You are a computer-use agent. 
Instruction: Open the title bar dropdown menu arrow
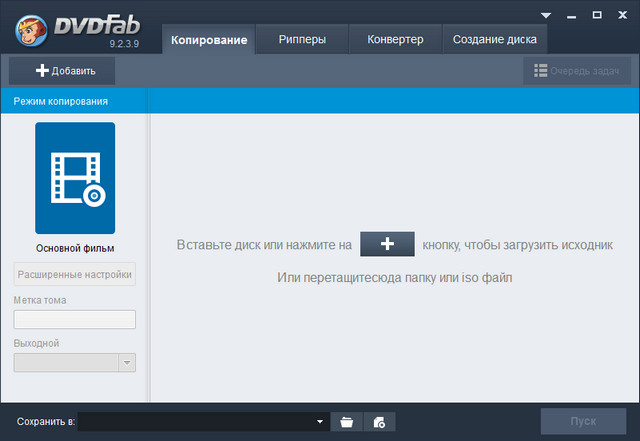546,15
